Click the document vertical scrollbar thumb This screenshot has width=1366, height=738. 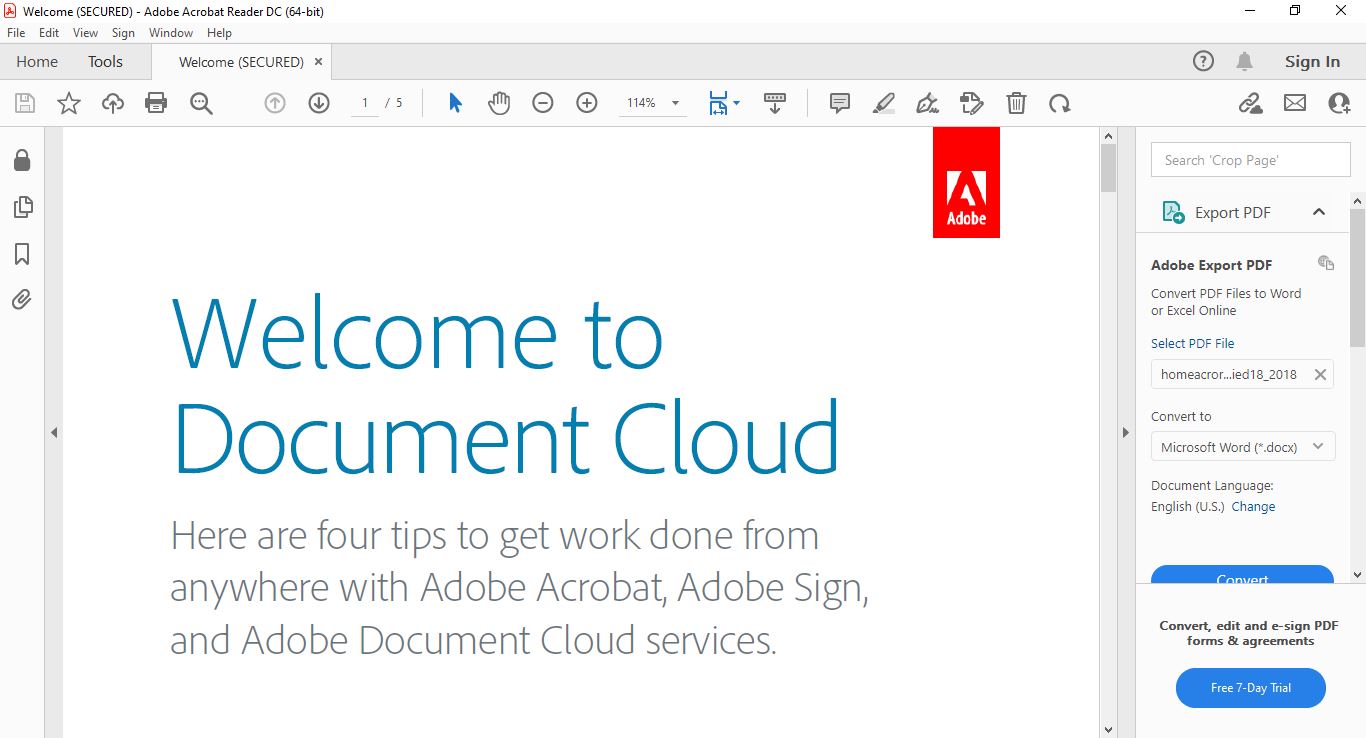(x=1108, y=167)
